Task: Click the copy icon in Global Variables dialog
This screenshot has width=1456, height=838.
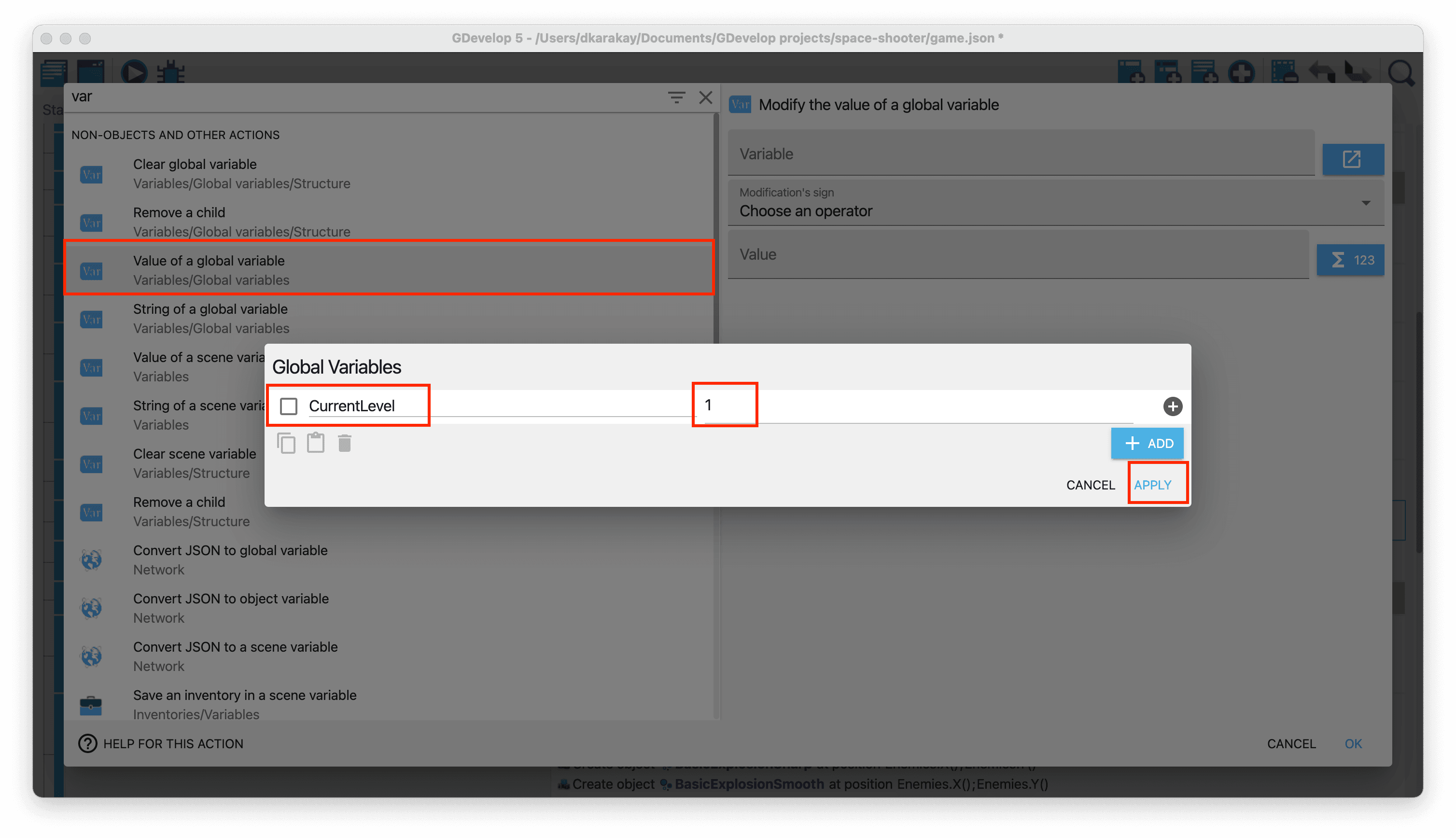Action: click(x=286, y=443)
